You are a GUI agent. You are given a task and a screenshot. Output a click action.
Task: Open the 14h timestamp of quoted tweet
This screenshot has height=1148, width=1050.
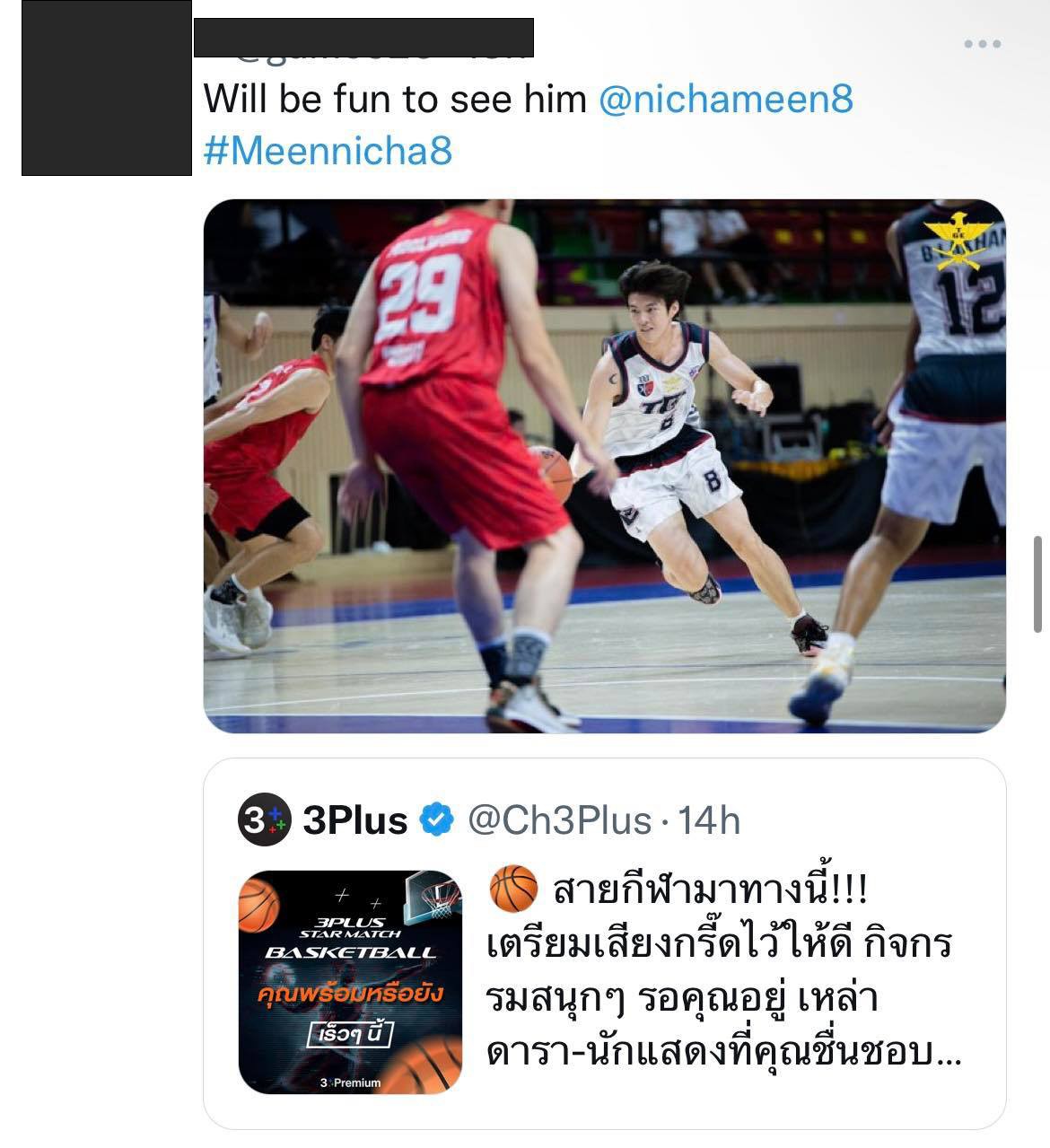click(x=708, y=819)
